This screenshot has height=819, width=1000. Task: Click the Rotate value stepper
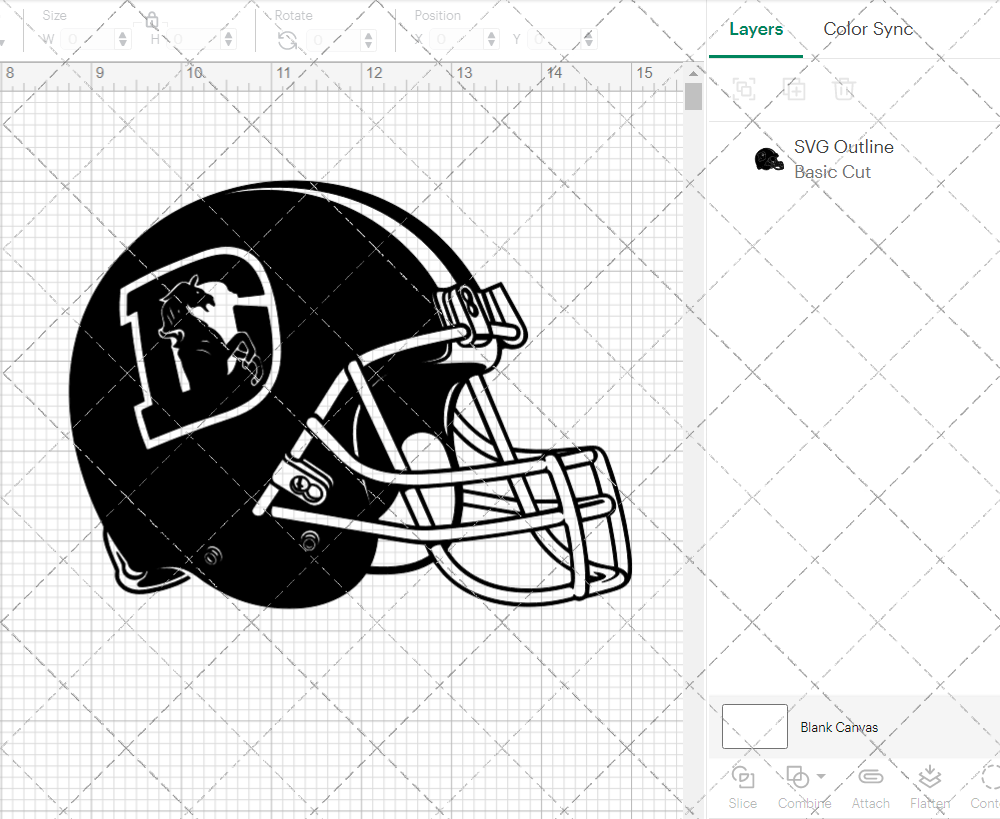pyautogui.click(x=368, y=39)
